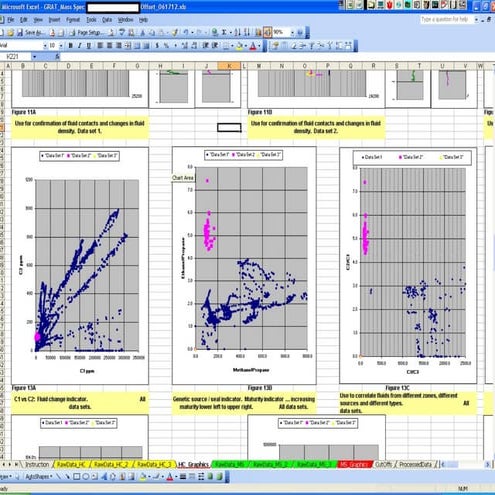The height and width of the screenshot is (495, 495).
Task: Switch to the red MS Graphics sheet tab
Action: [x=354, y=464]
